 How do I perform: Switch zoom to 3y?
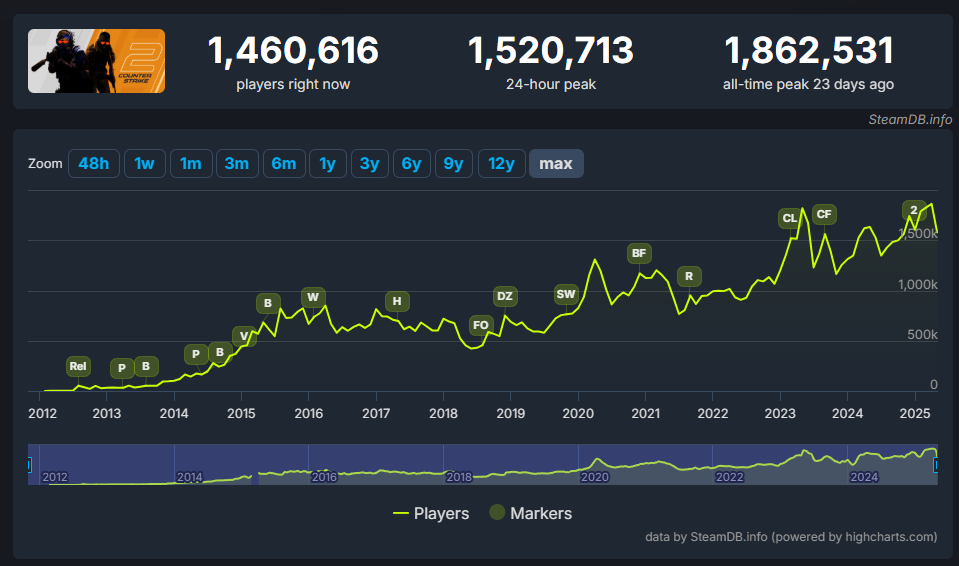coord(369,163)
